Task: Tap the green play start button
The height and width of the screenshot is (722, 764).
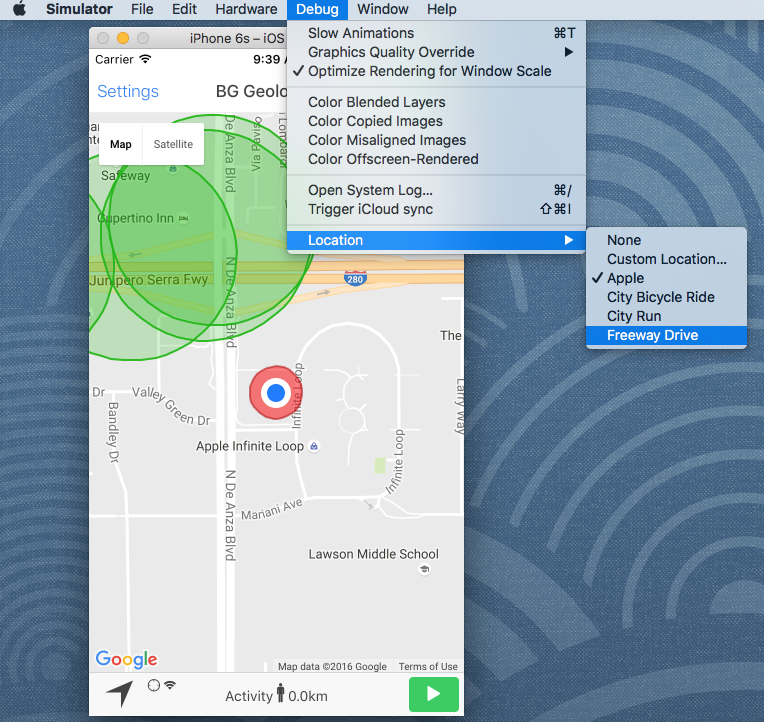Action: (x=434, y=694)
